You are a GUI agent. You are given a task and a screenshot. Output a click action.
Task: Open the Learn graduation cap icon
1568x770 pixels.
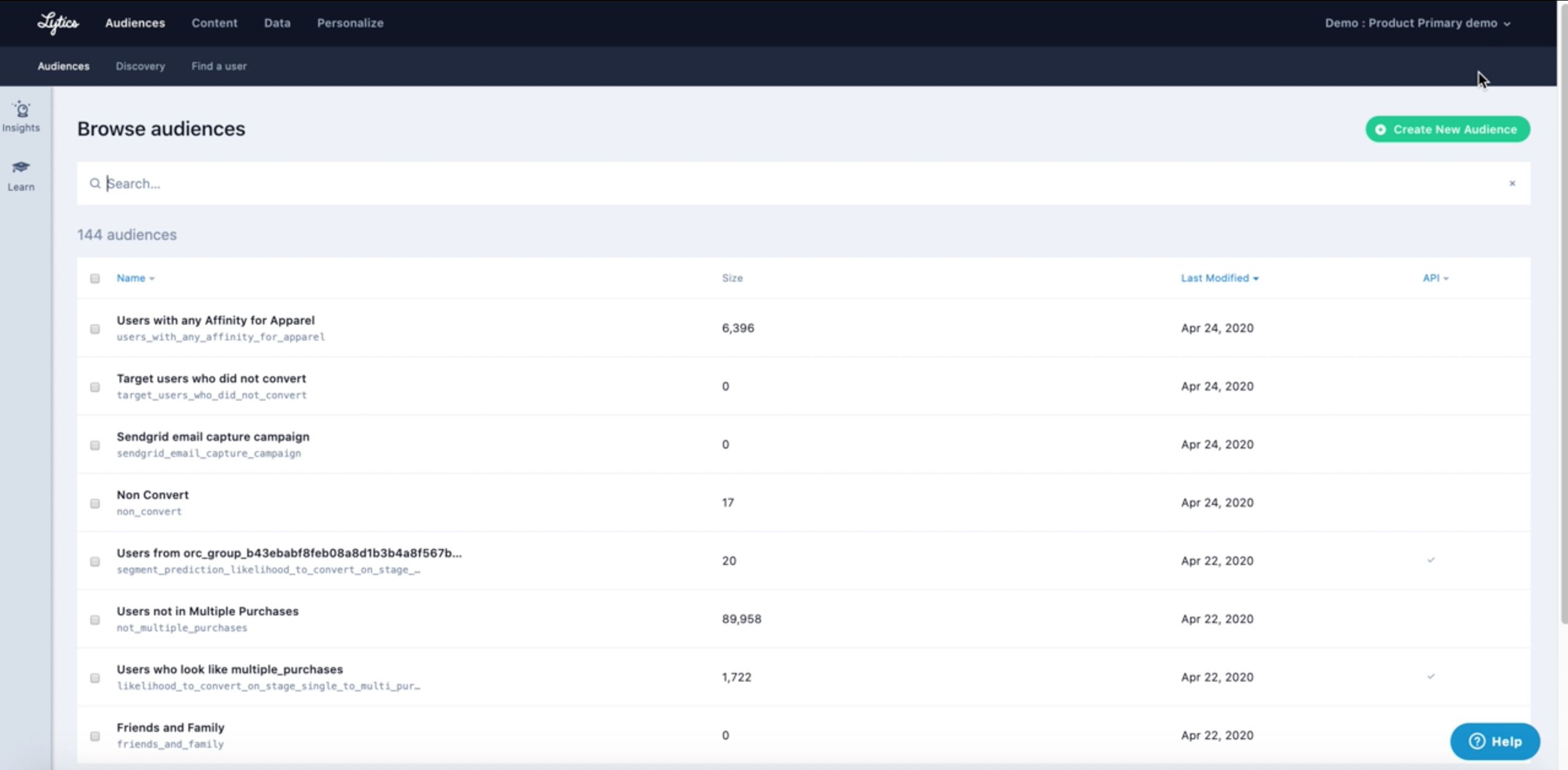[21, 175]
